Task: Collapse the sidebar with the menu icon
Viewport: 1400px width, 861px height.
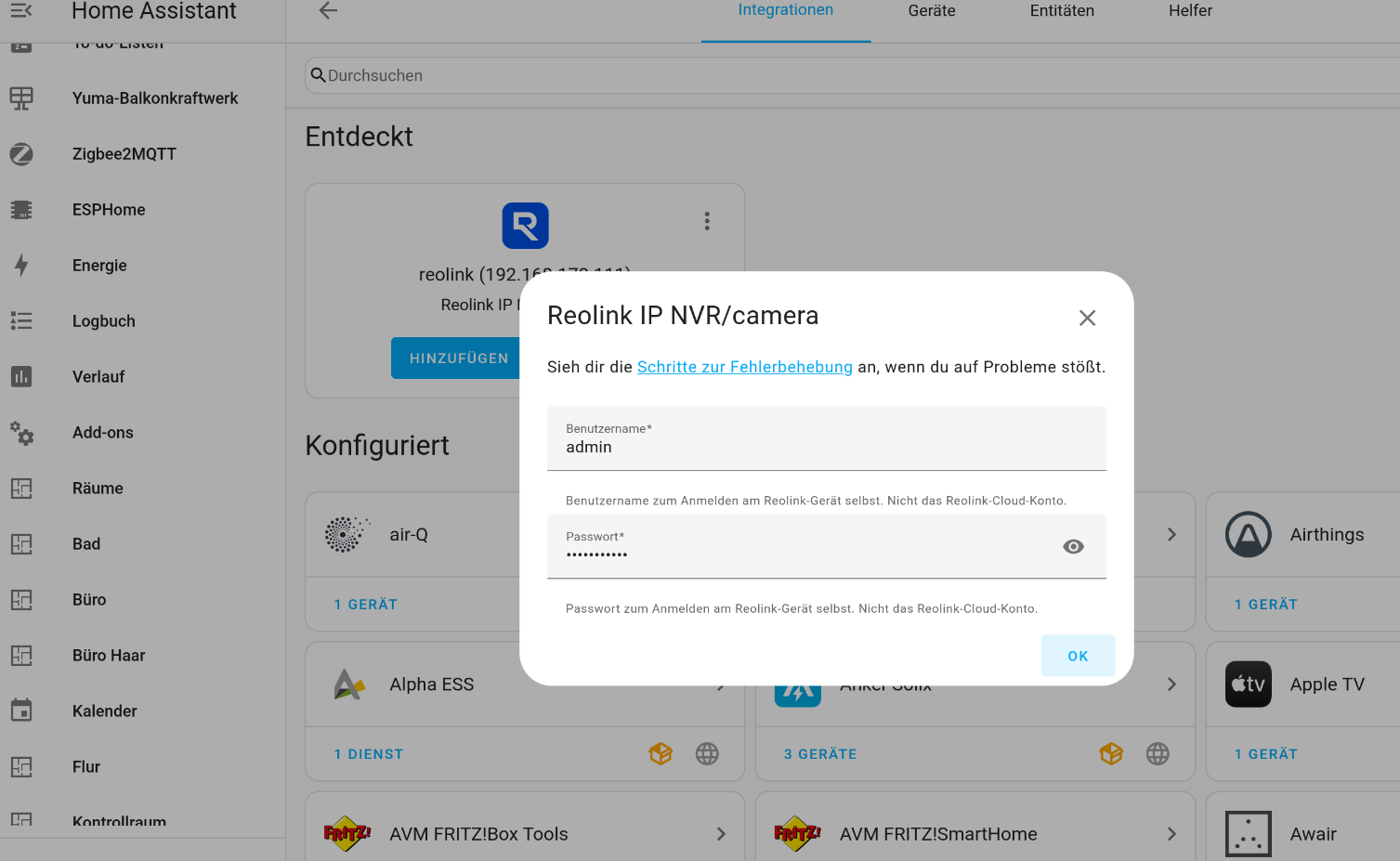Action: pos(21,10)
